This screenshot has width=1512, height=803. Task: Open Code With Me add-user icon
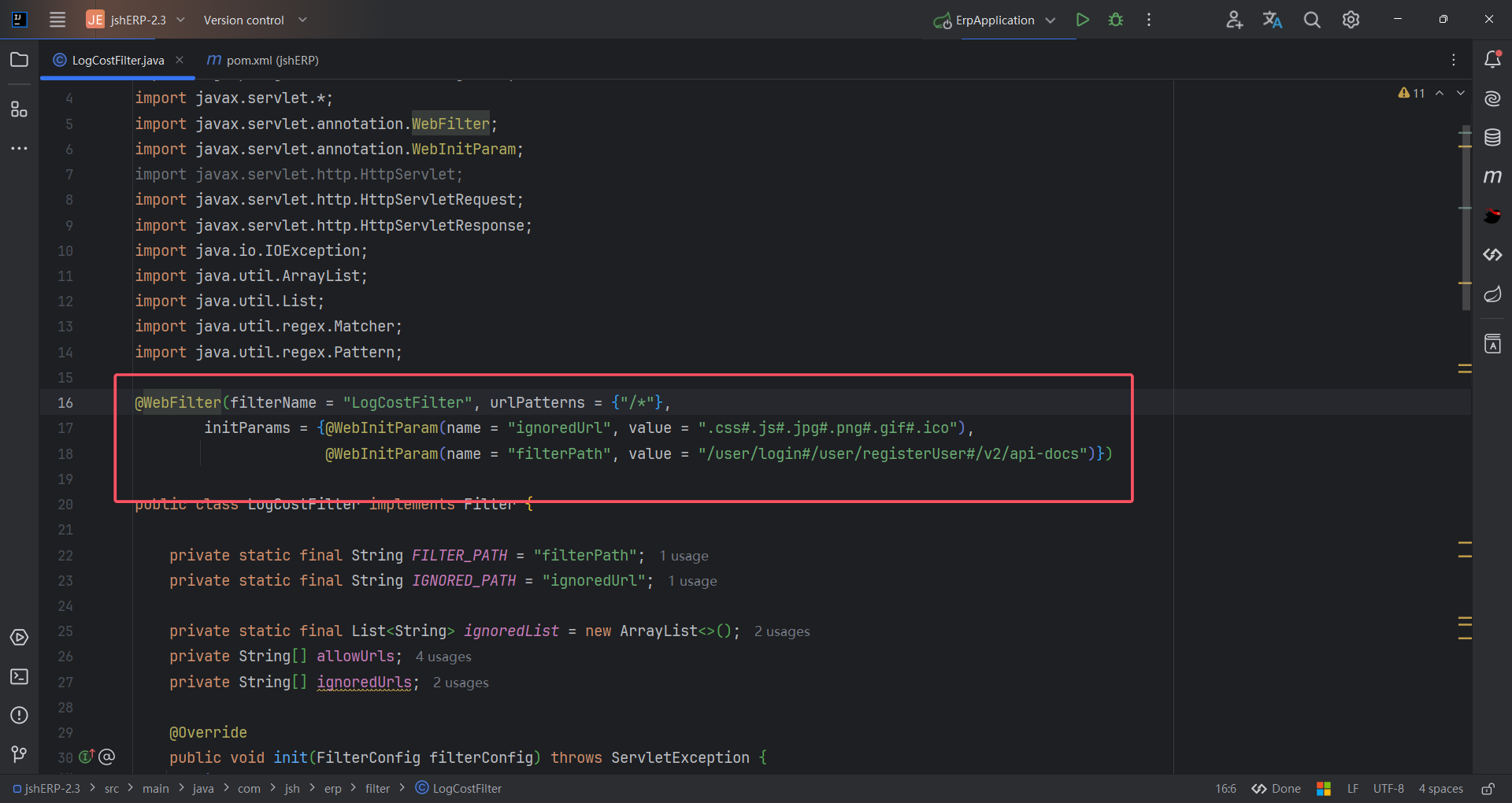click(1234, 20)
